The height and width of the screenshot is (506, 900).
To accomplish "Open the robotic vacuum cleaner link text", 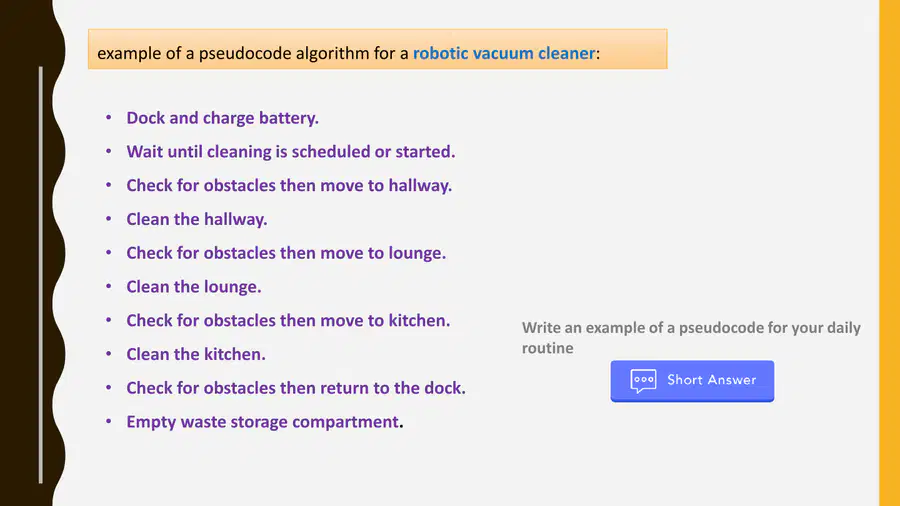I will pyautogui.click(x=504, y=53).
